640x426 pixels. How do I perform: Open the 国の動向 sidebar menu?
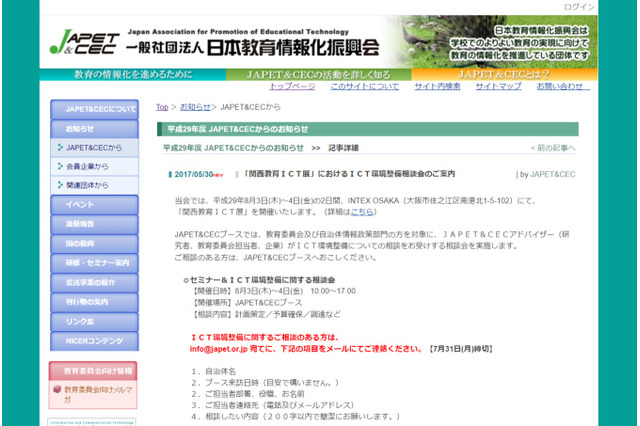(94, 244)
